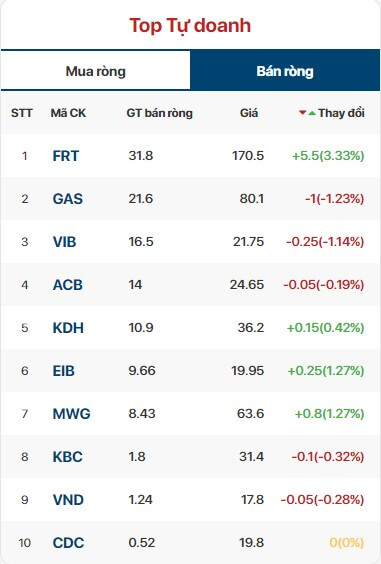Click the Mã CK column header
This screenshot has height=564, width=381.
[68, 113]
